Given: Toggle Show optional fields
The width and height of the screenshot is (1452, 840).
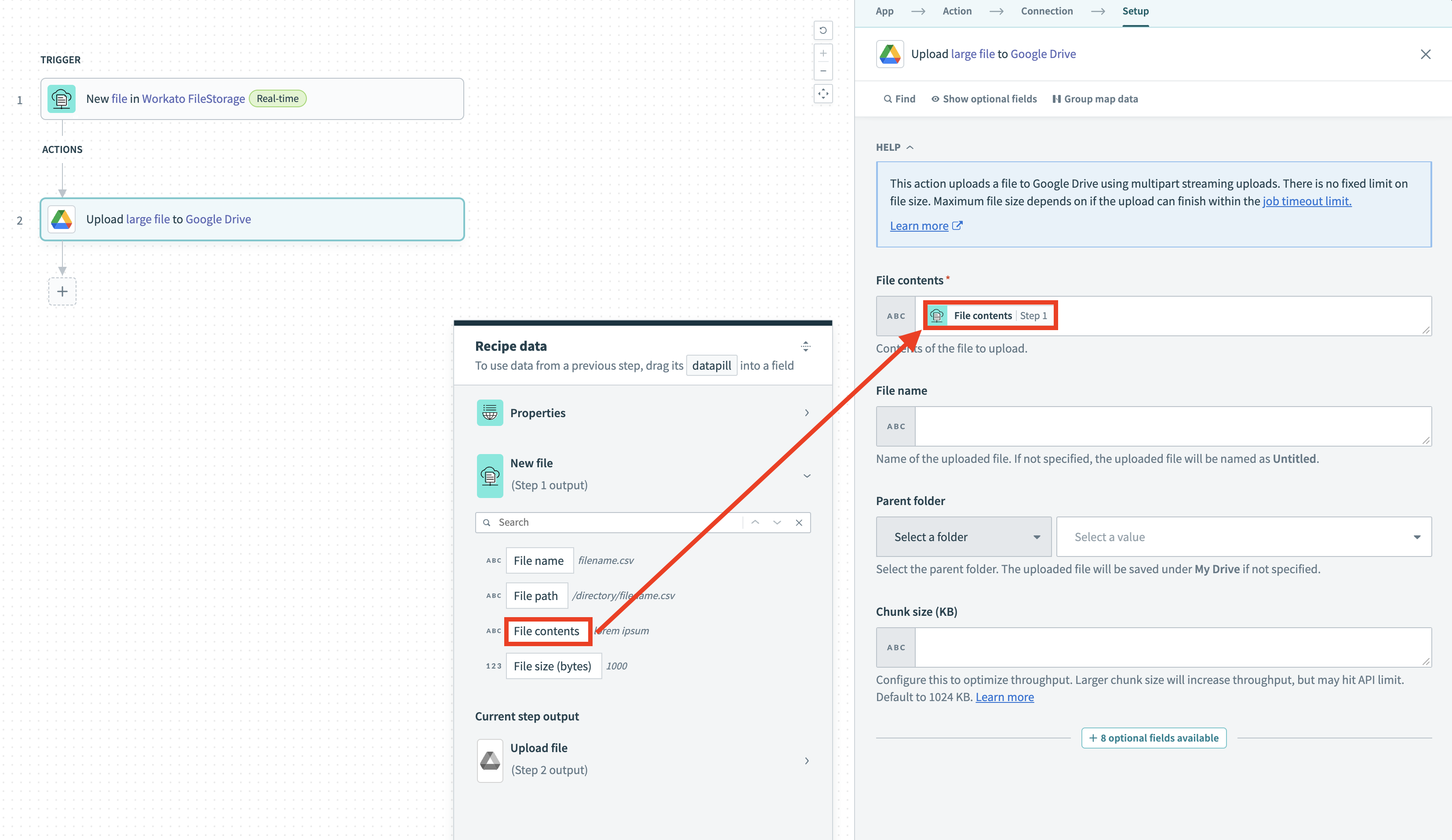Looking at the screenshot, I should 983,98.
